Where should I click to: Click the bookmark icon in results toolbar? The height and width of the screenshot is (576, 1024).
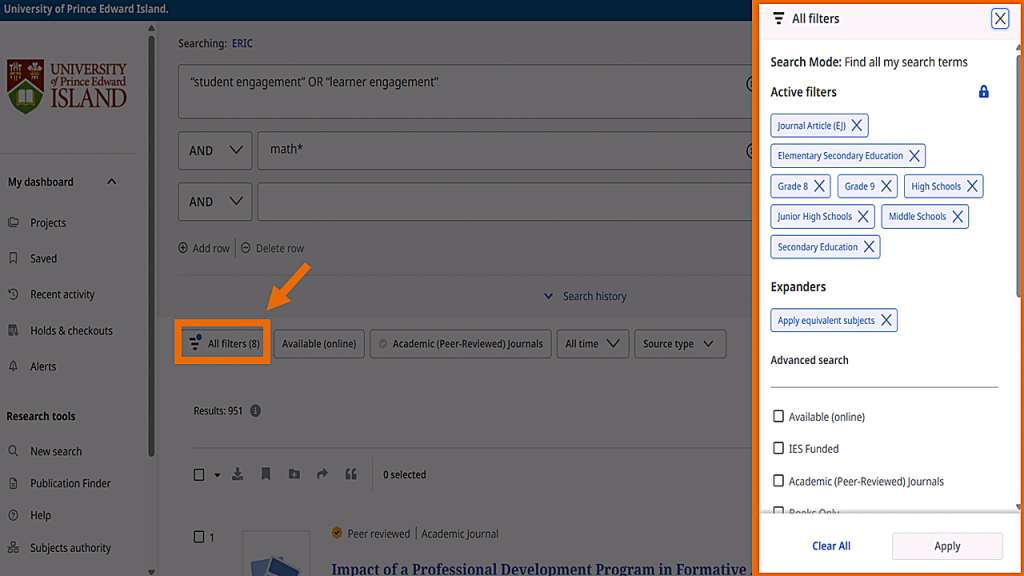point(266,474)
